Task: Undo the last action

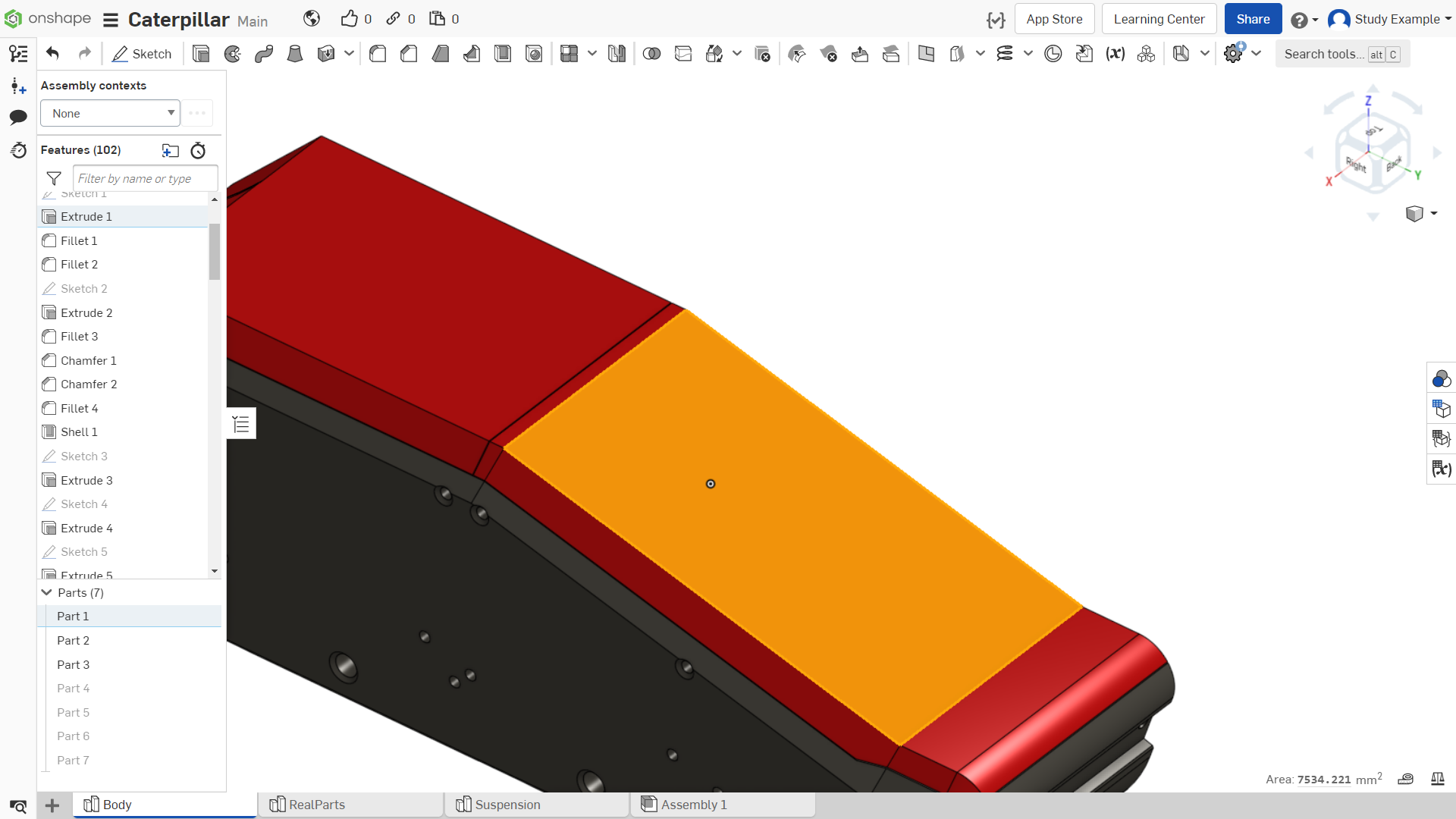Action: (x=52, y=54)
